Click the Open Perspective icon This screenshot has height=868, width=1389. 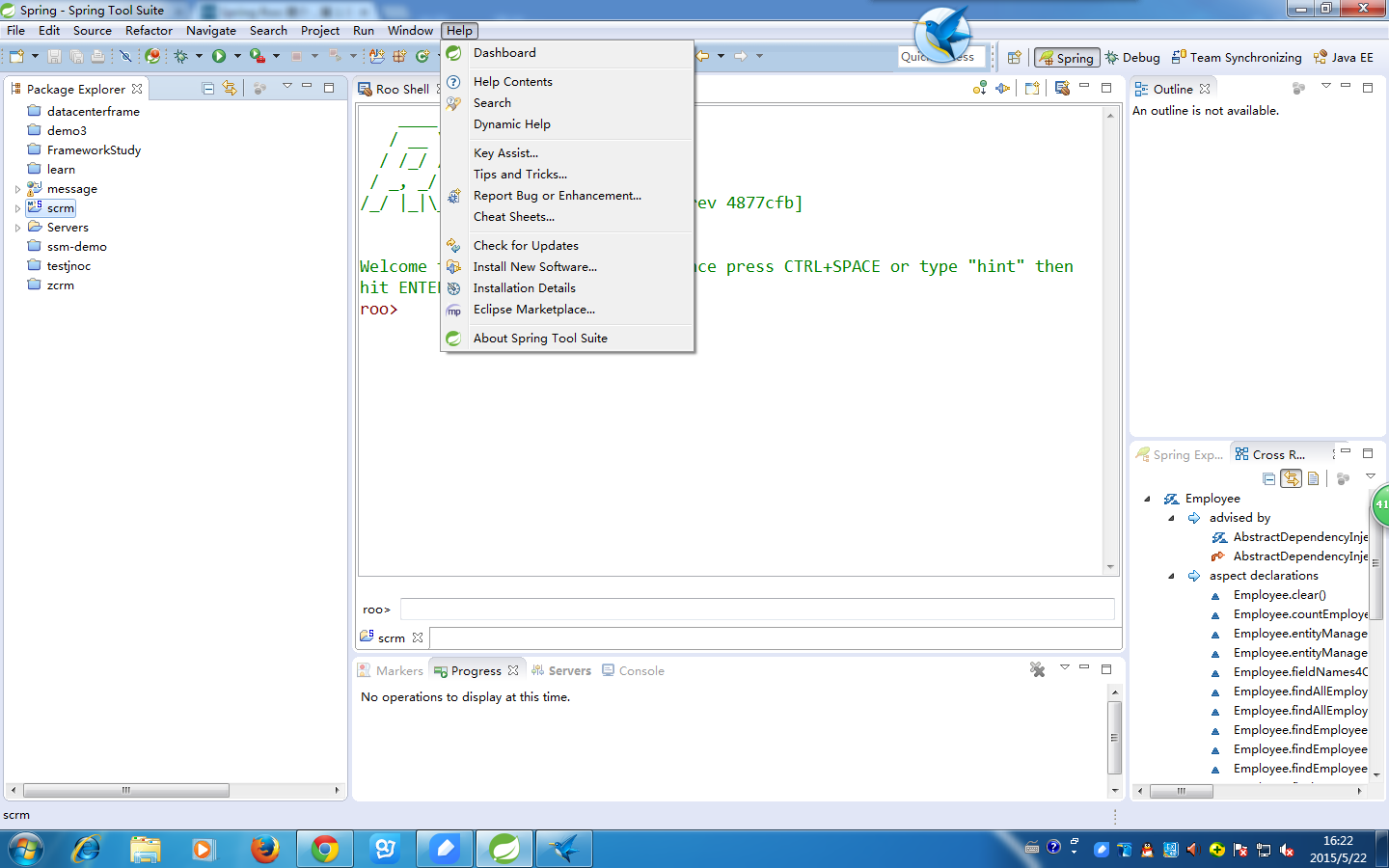coord(1014,57)
